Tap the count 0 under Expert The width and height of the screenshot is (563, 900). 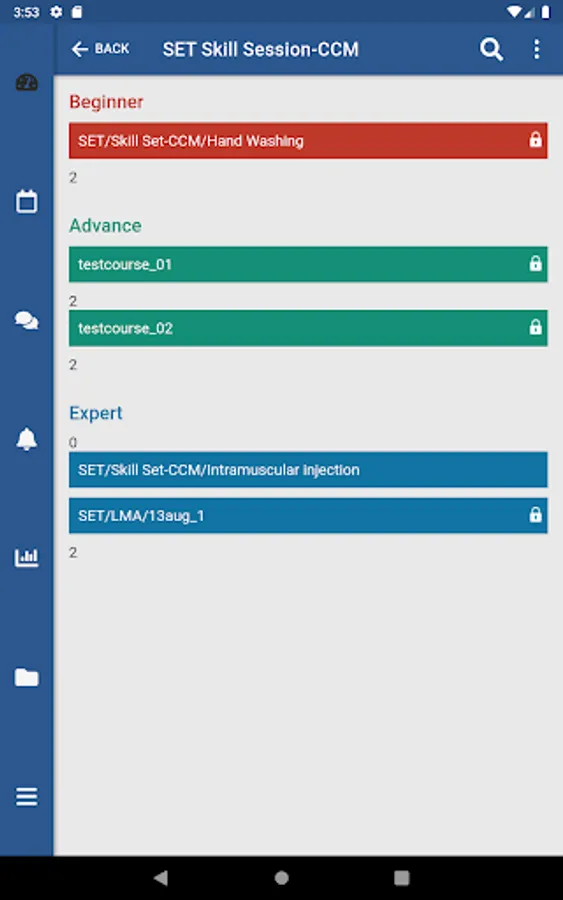[73, 443]
